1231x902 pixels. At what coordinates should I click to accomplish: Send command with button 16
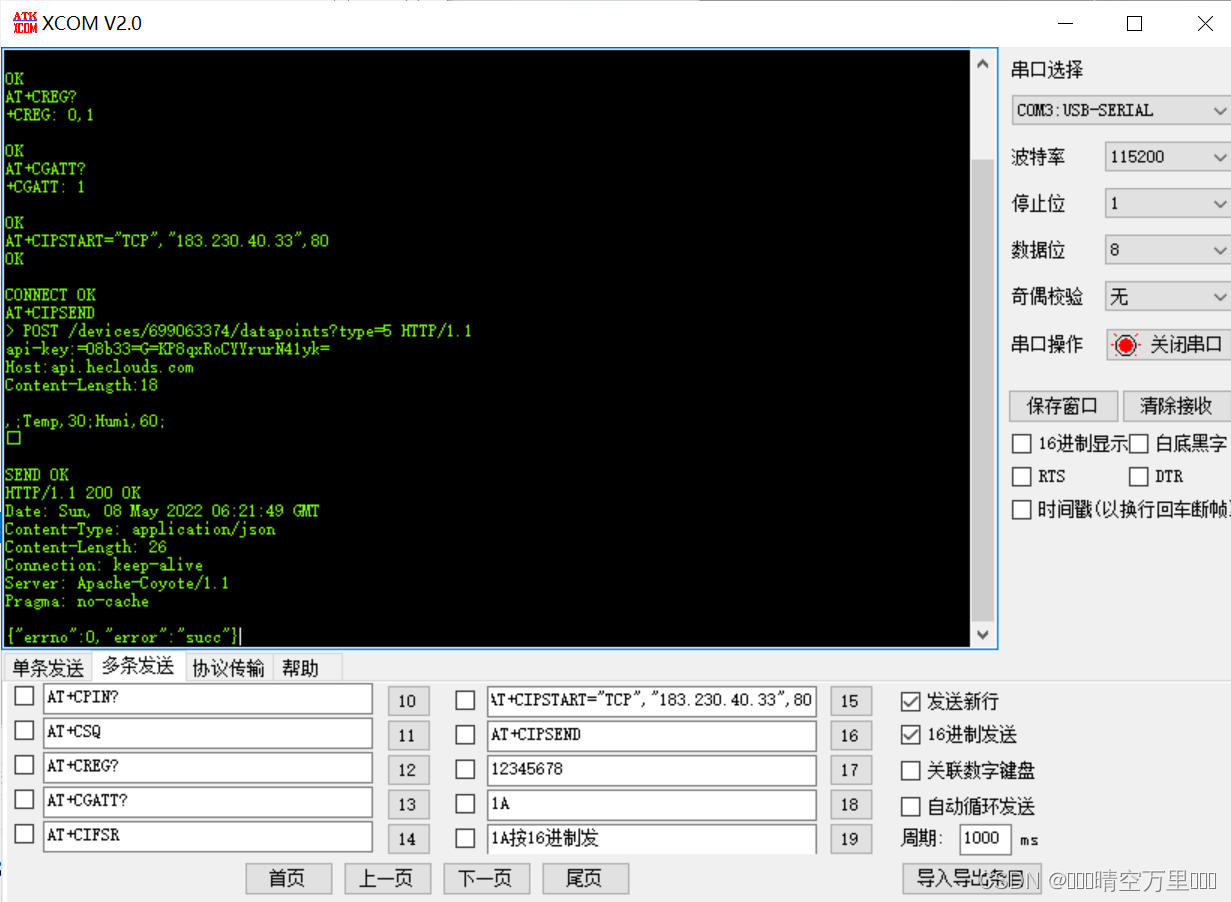pyautogui.click(x=851, y=736)
